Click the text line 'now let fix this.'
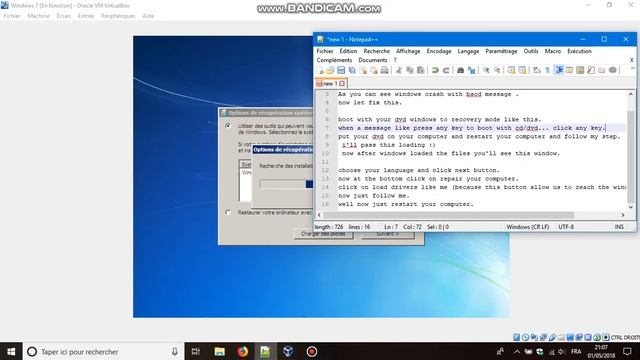 [370, 102]
